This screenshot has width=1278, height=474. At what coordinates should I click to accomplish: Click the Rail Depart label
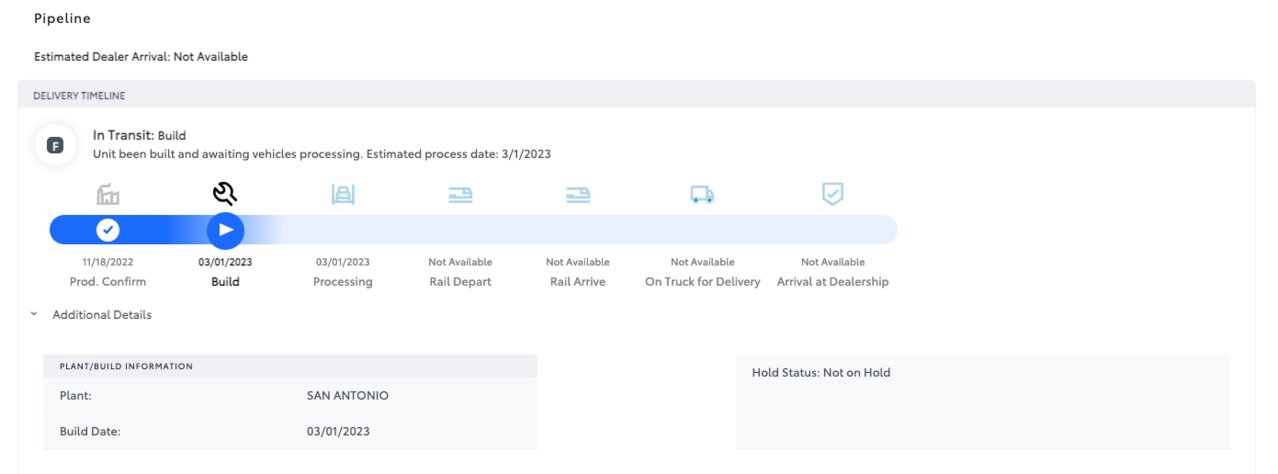[x=460, y=282]
